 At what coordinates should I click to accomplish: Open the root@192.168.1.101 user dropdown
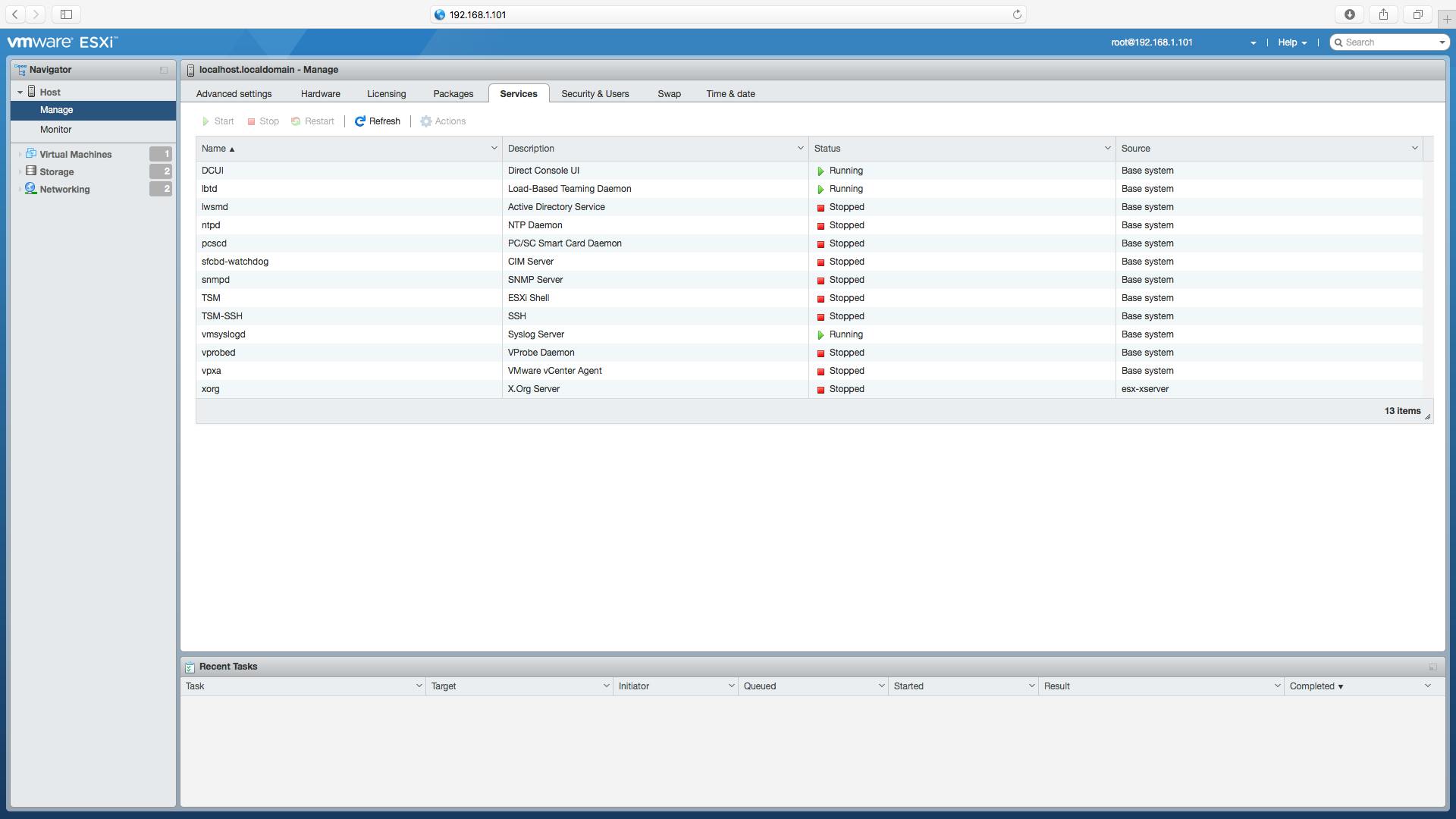coord(1253,43)
